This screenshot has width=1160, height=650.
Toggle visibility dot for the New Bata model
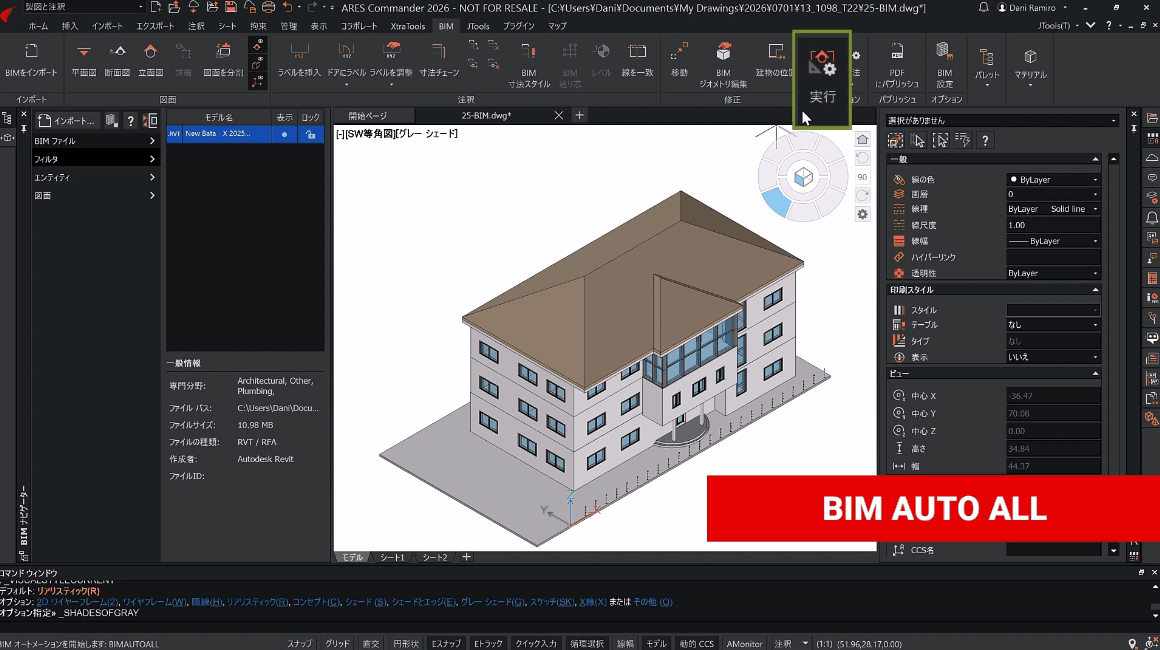(x=285, y=134)
